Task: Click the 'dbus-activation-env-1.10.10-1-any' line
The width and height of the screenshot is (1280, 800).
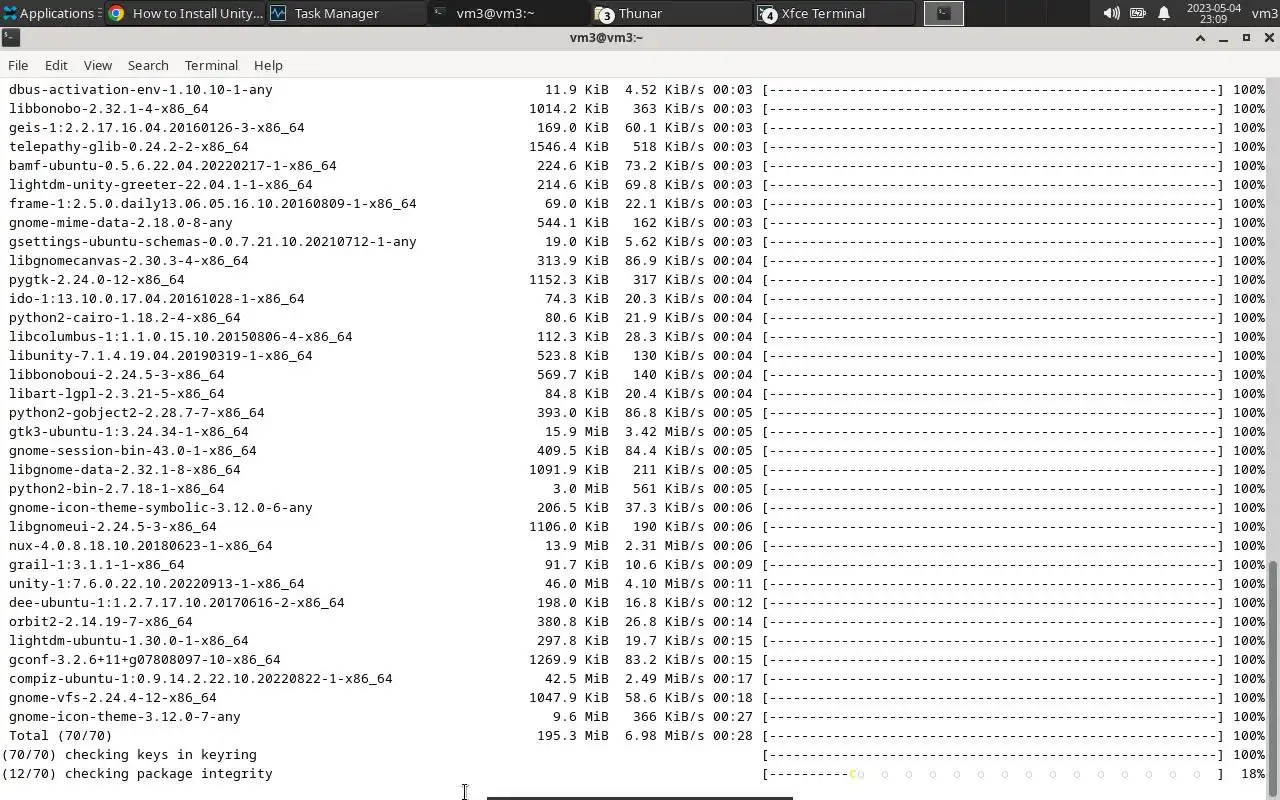Action: 141,90
